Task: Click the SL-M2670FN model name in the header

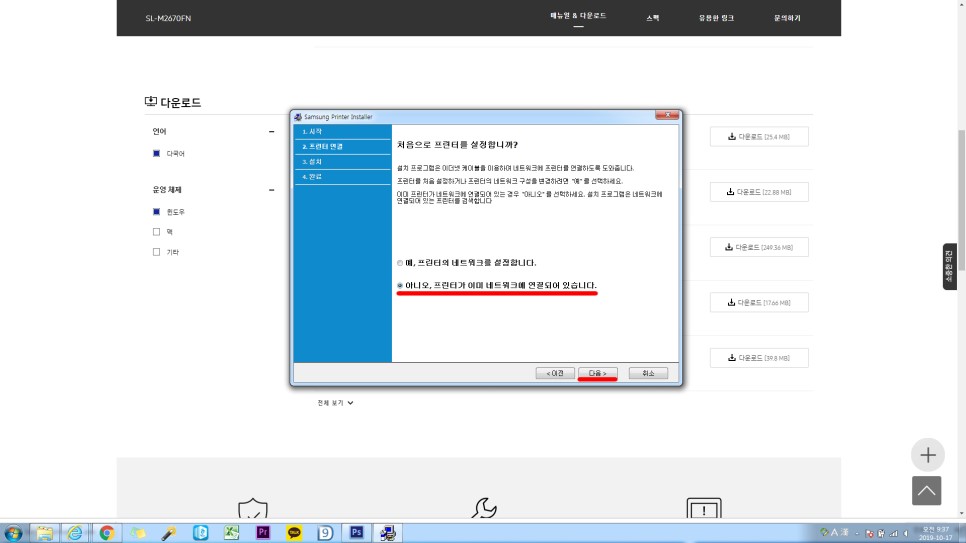Action: (168, 18)
